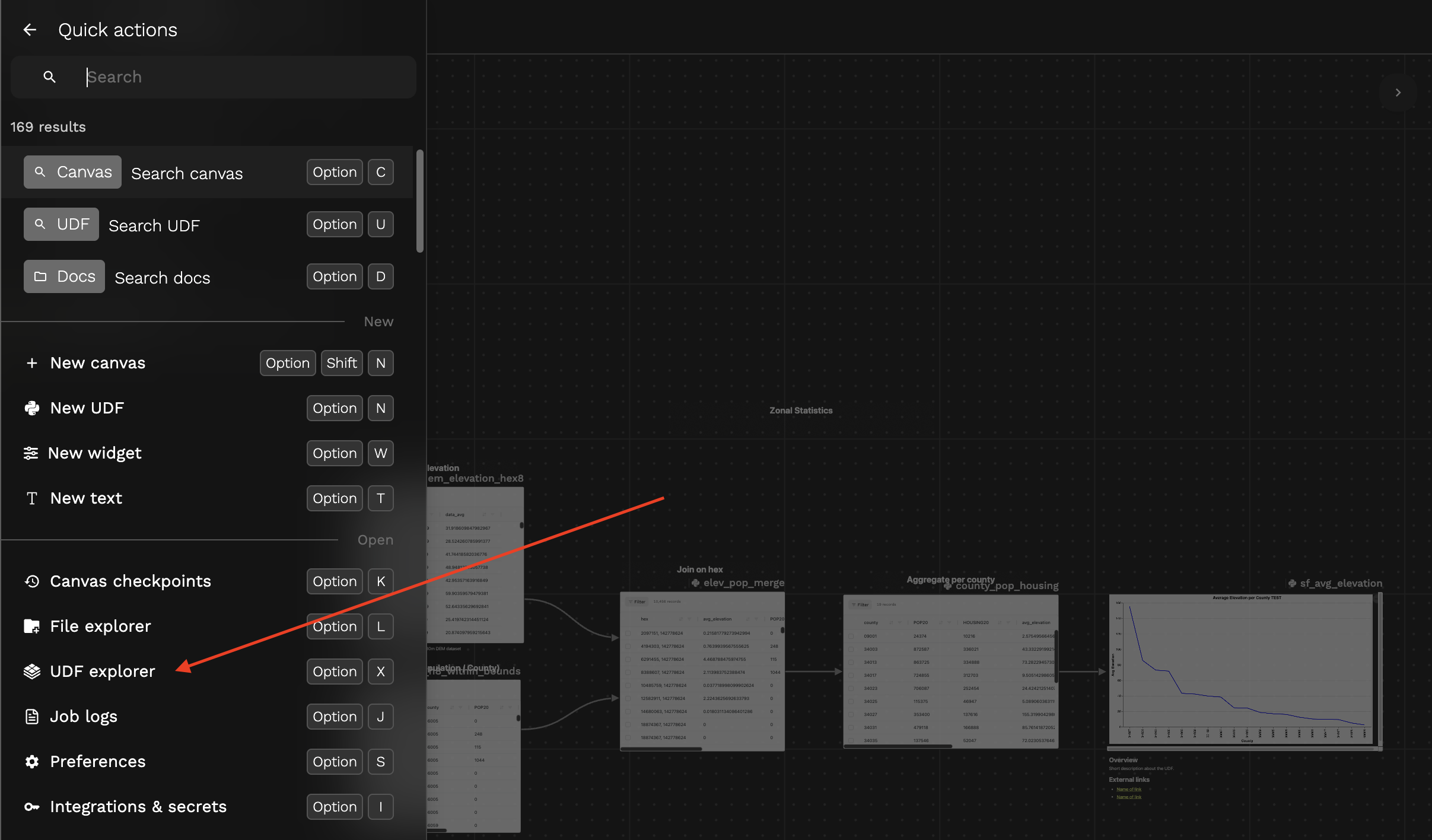Click the Option key badge for Search canvas

tap(335, 172)
